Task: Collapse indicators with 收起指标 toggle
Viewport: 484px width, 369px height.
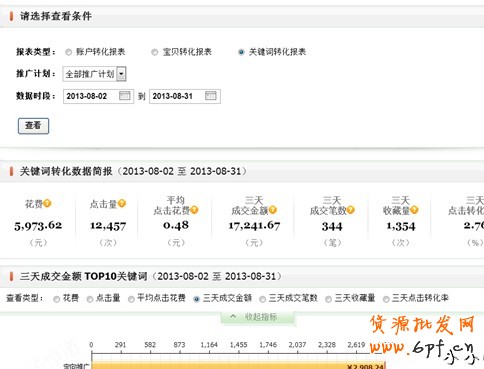Action: 258,317
